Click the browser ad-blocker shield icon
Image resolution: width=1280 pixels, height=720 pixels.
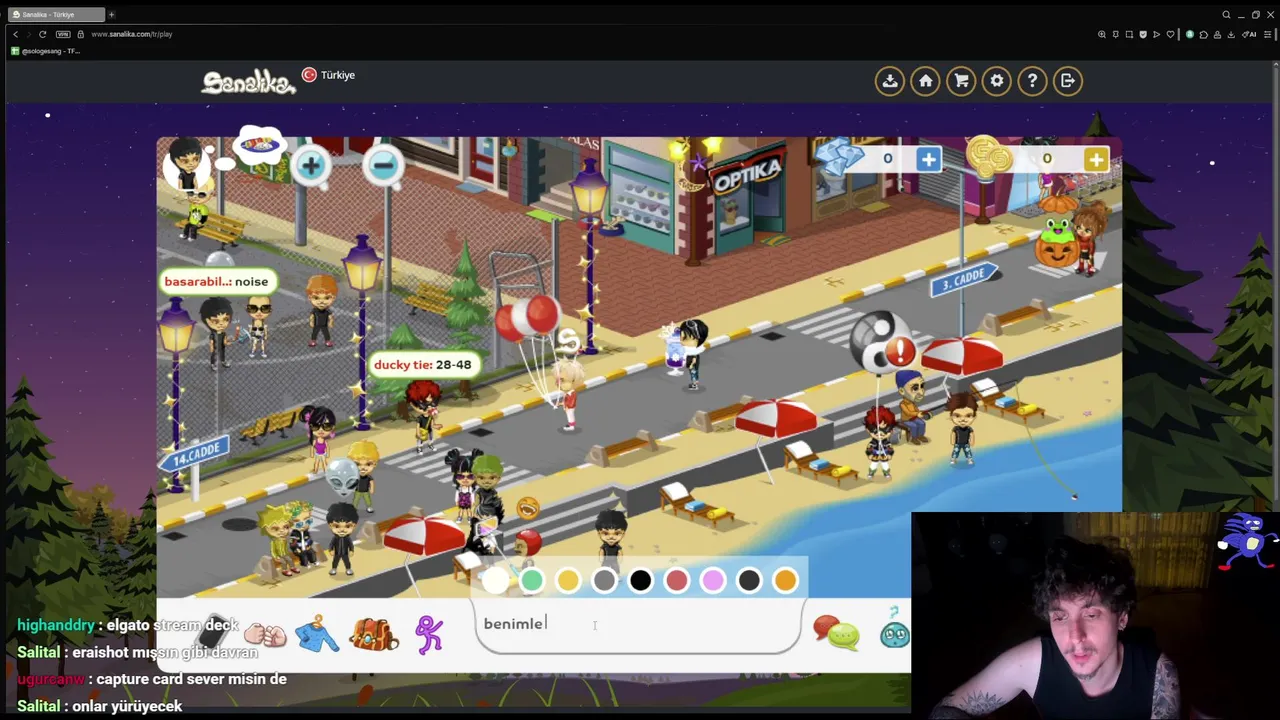tap(1143, 34)
